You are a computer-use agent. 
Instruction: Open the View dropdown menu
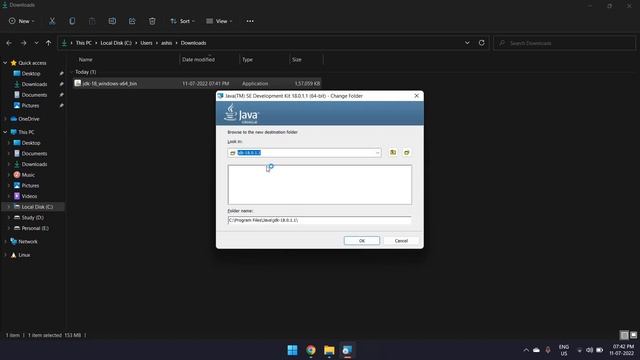(x=219, y=21)
